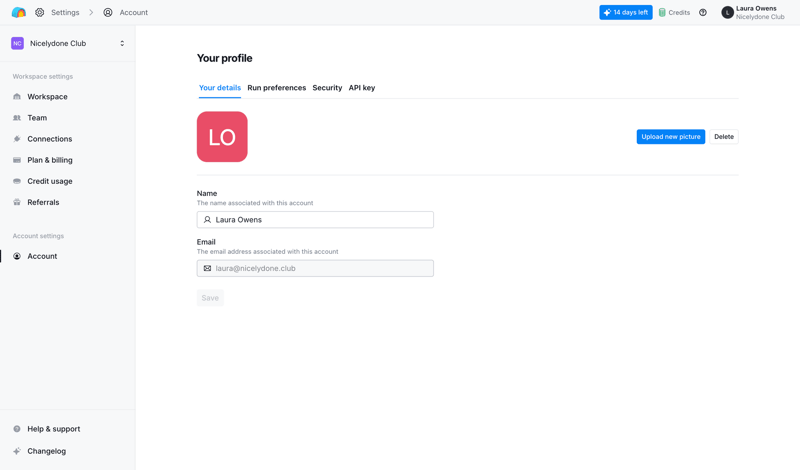The height and width of the screenshot is (470, 800).
Task: Click the envelope icon in Email field
Action: click(207, 268)
